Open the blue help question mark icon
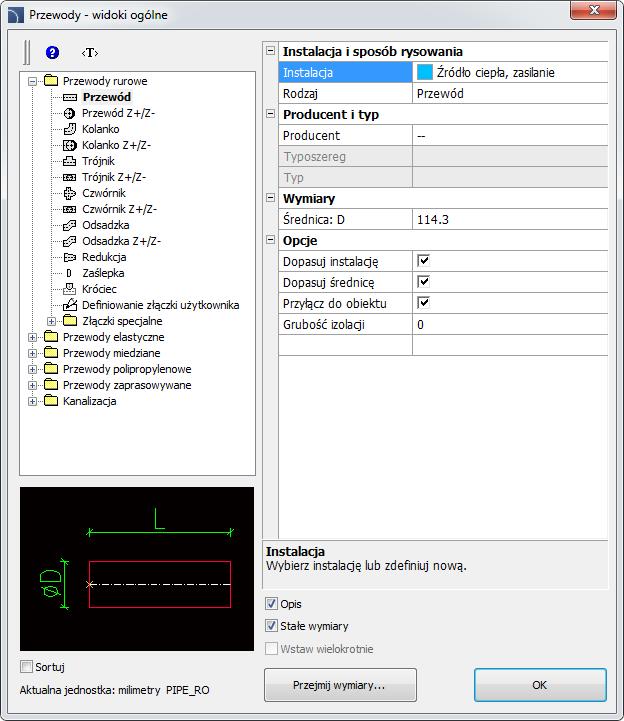This screenshot has height=721, width=624. [52, 52]
